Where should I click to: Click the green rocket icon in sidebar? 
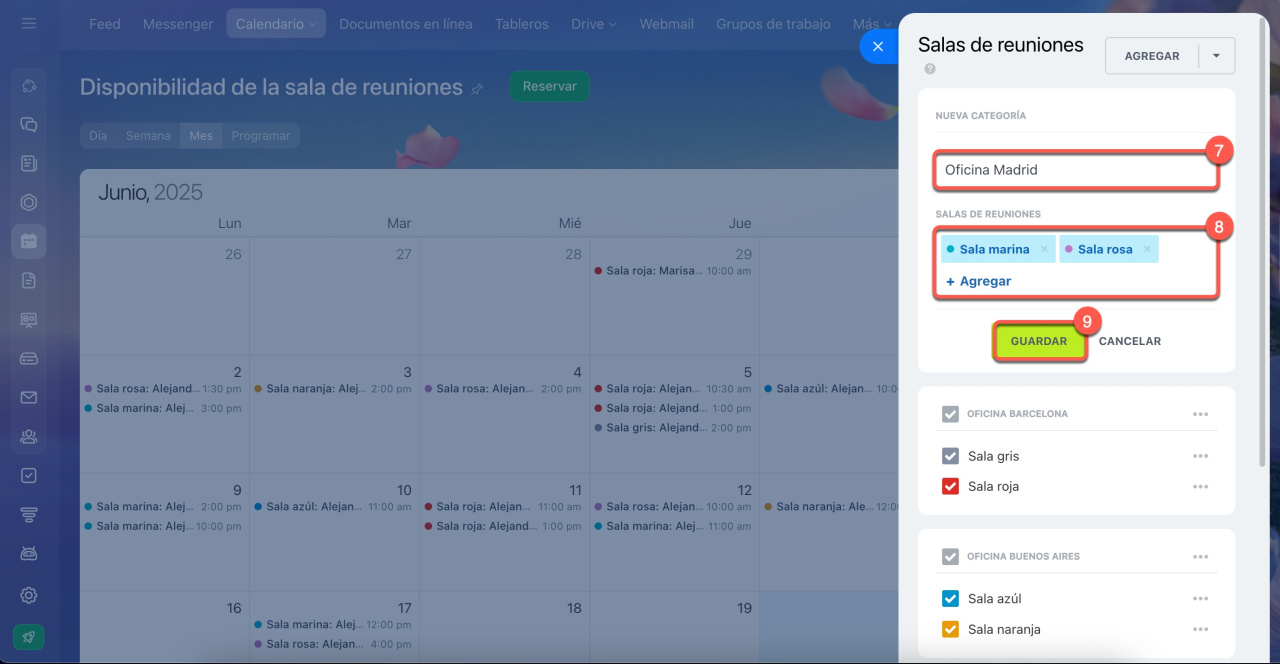pos(29,637)
